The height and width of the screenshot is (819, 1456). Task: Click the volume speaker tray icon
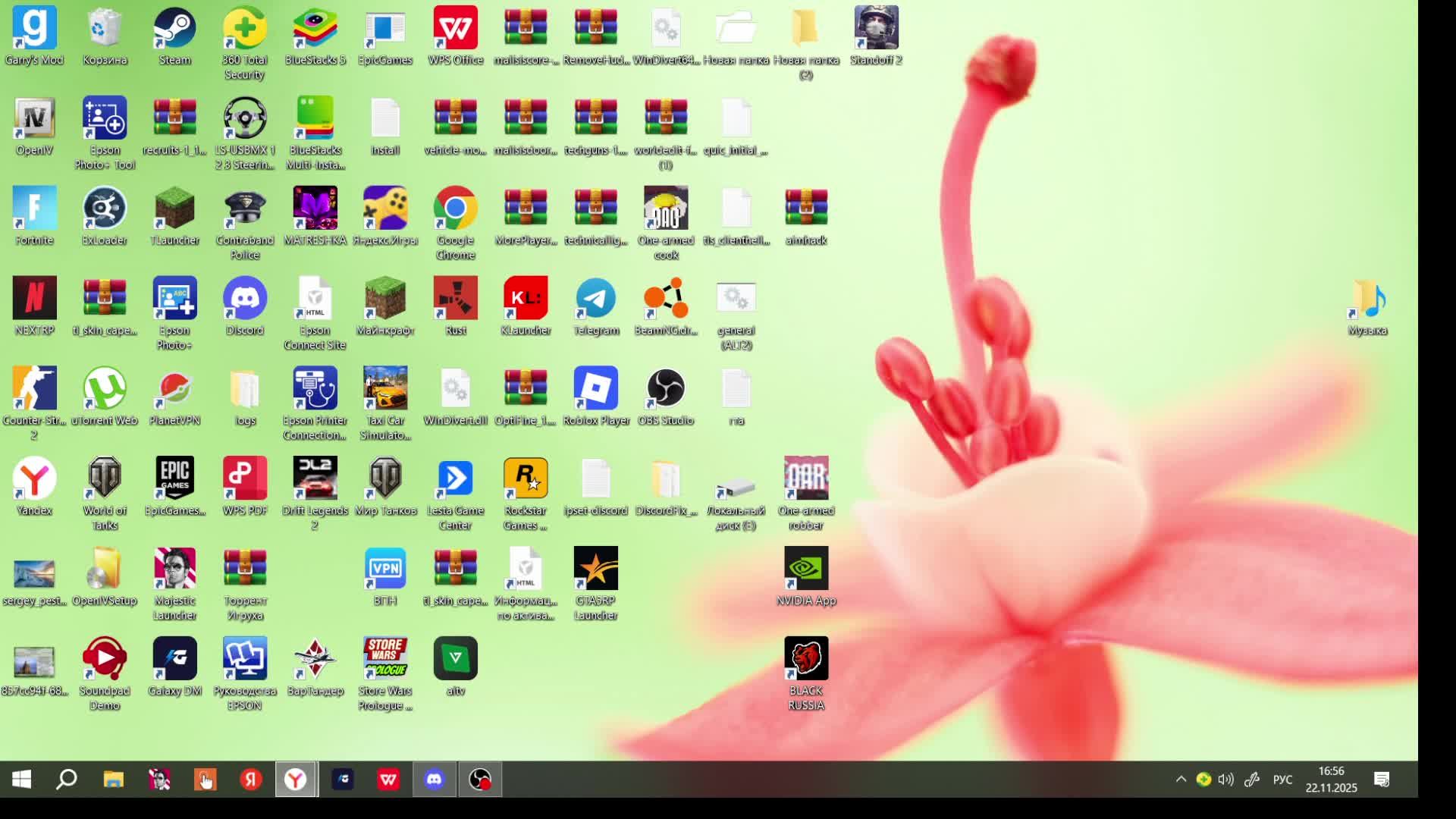(x=1226, y=780)
